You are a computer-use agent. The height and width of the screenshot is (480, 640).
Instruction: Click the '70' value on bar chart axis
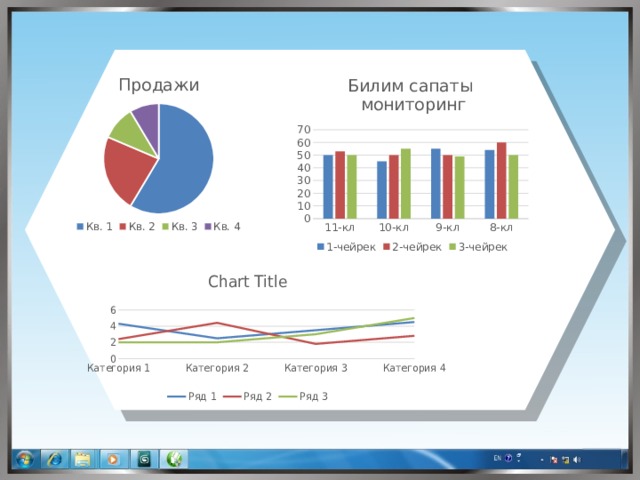304,129
